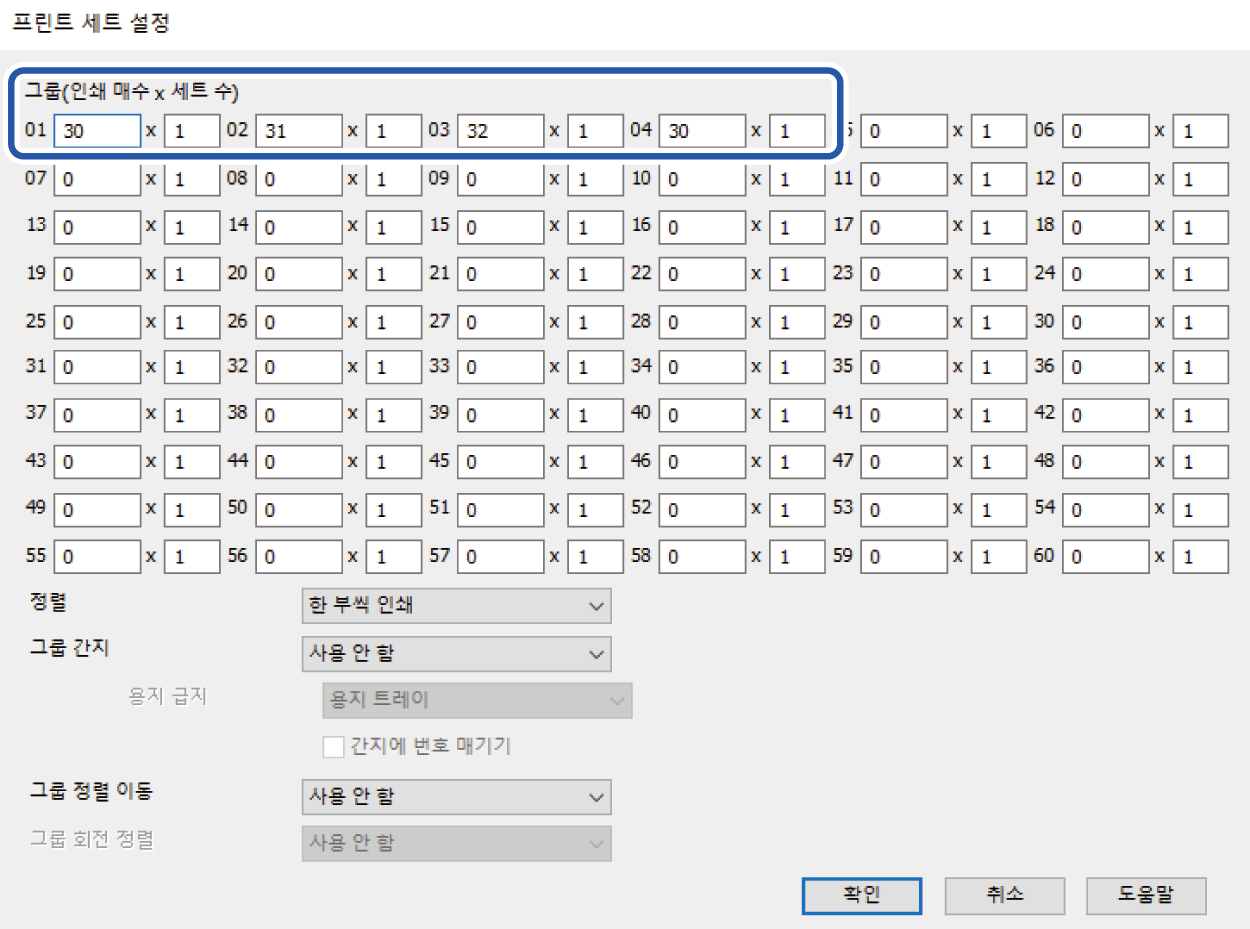Select group 06 print count field
The image size is (1250, 929).
click(1105, 131)
